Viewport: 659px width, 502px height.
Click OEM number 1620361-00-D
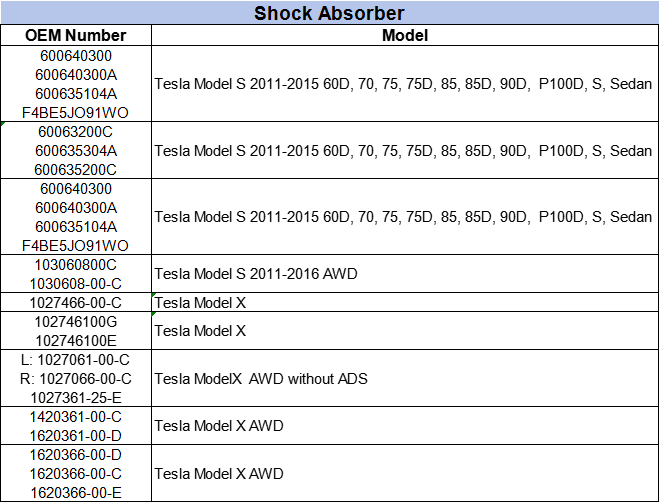click(75, 435)
